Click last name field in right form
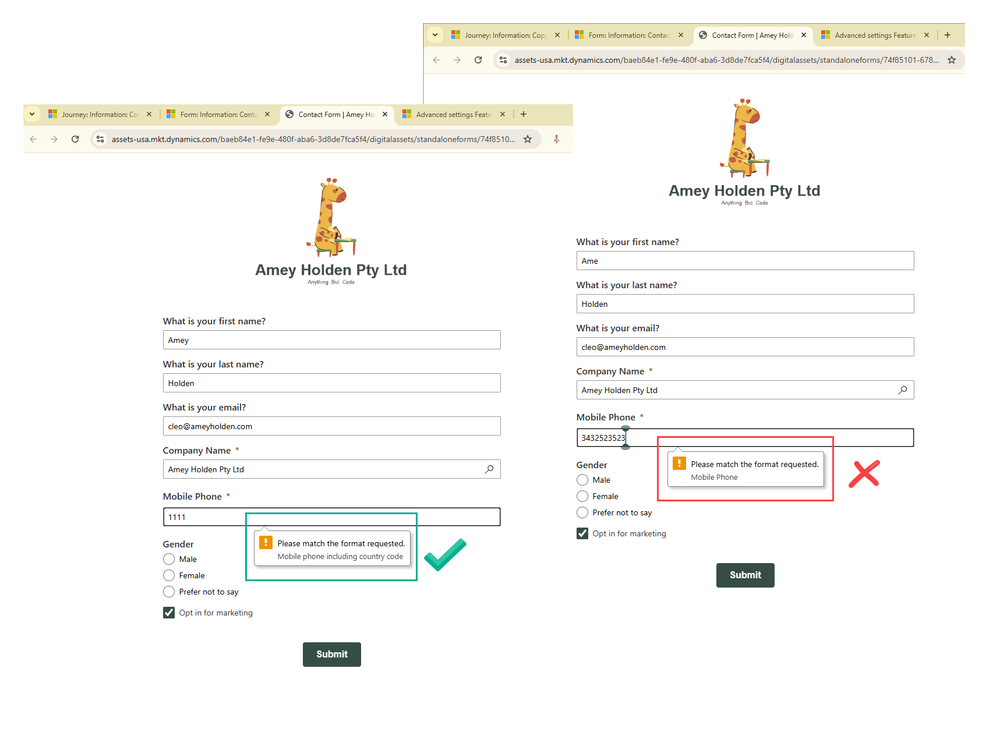 (745, 304)
